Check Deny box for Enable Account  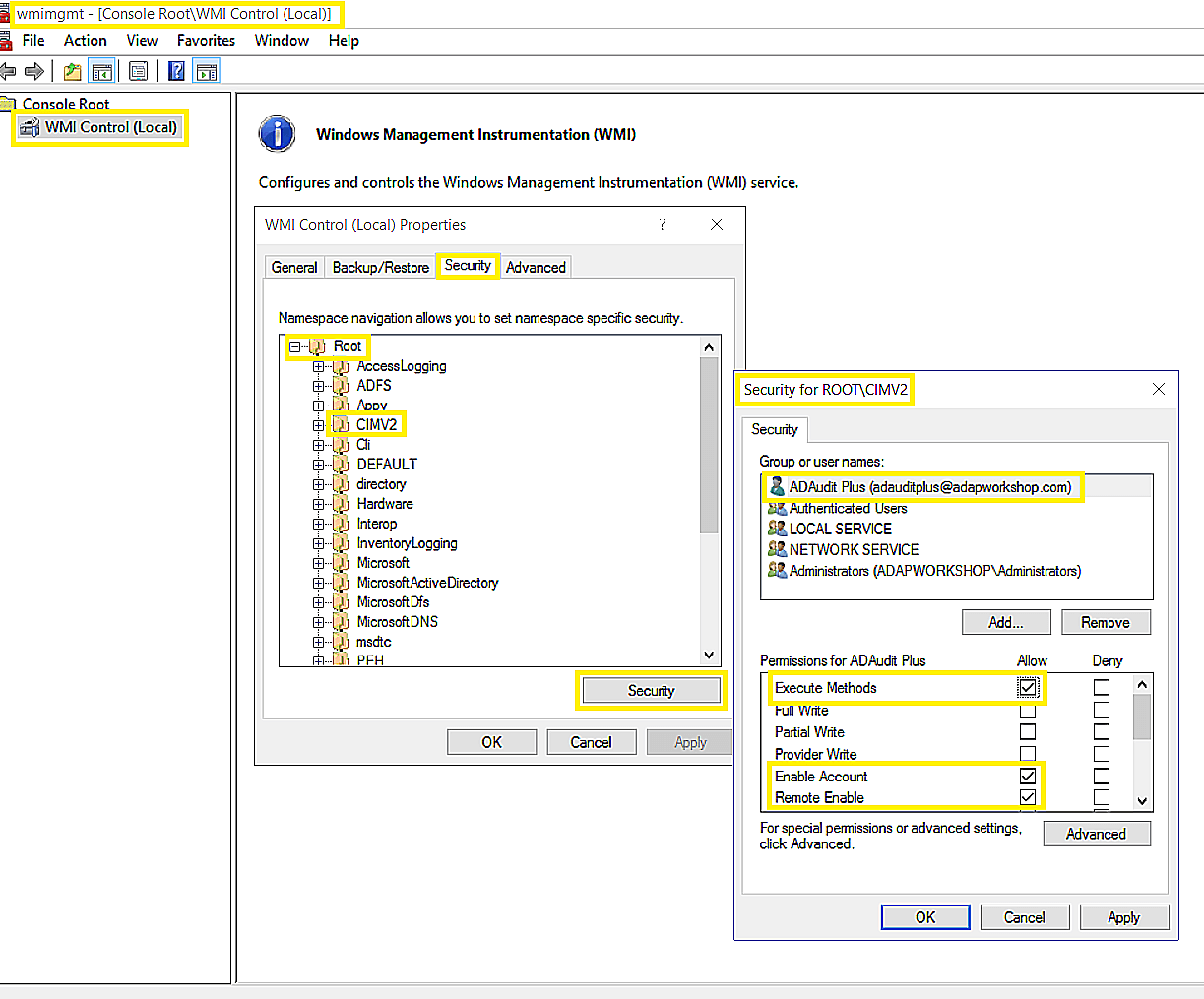[x=1101, y=776]
